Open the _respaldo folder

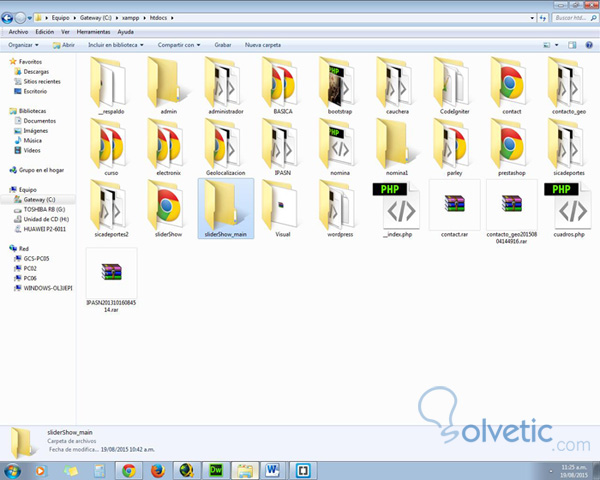point(111,85)
